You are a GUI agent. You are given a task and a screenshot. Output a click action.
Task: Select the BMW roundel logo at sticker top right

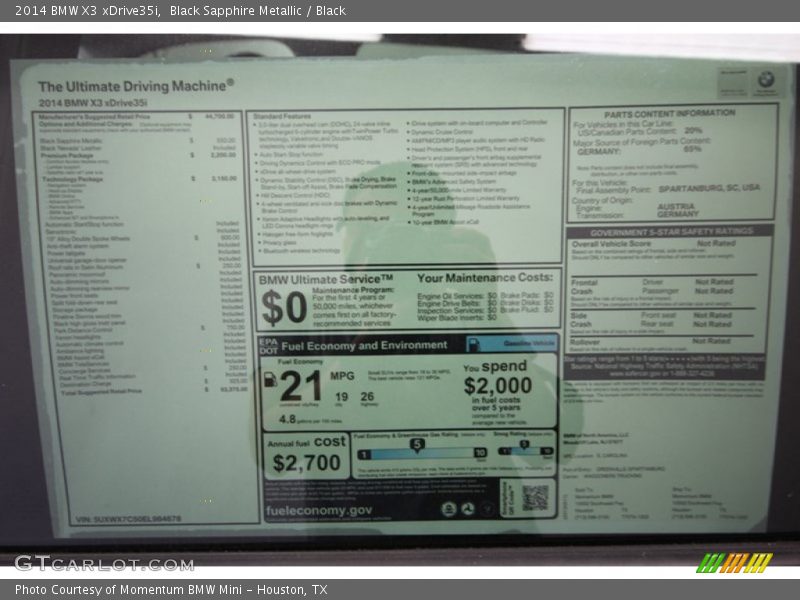765,77
